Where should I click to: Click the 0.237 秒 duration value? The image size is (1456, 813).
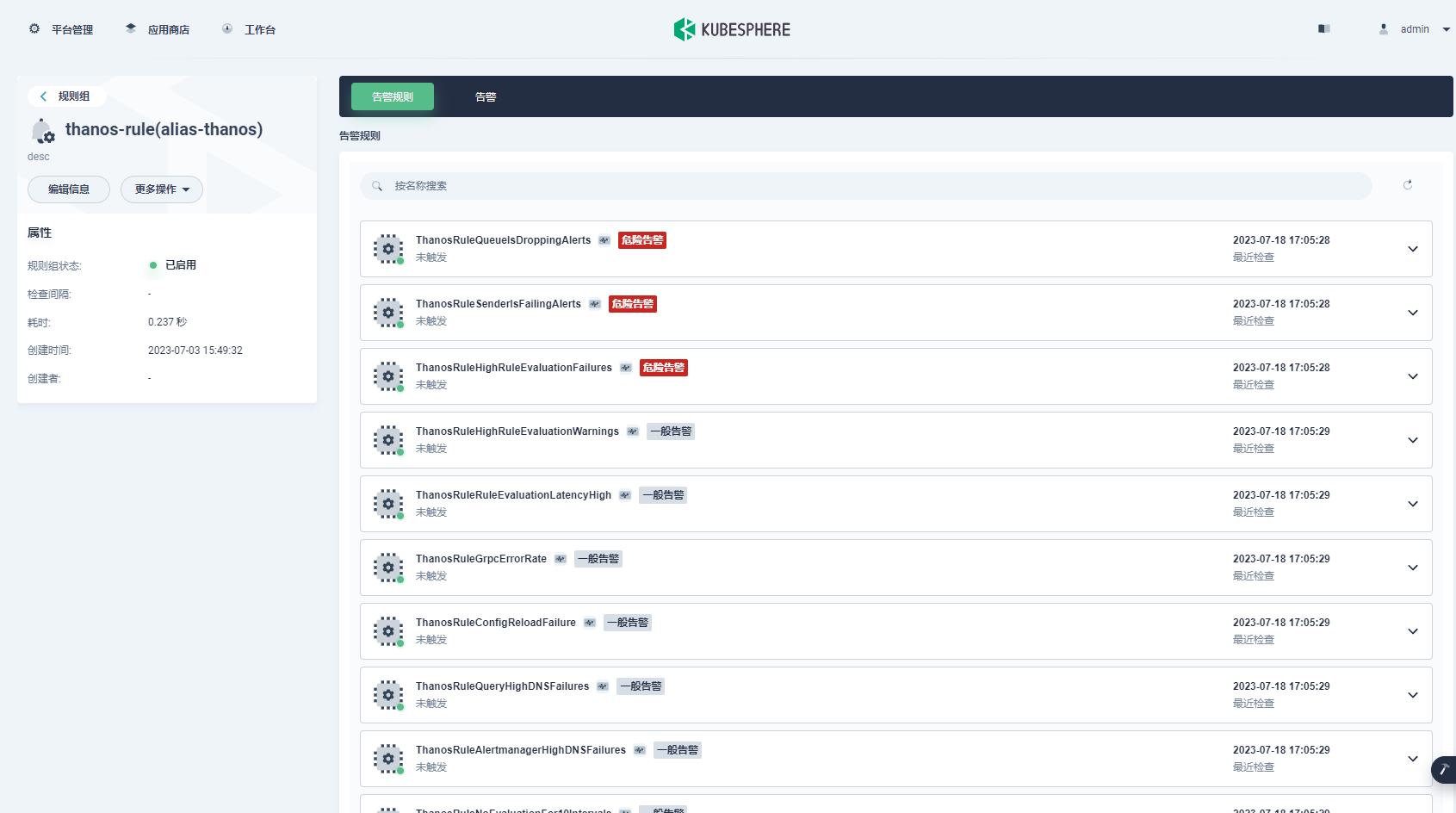pos(167,322)
